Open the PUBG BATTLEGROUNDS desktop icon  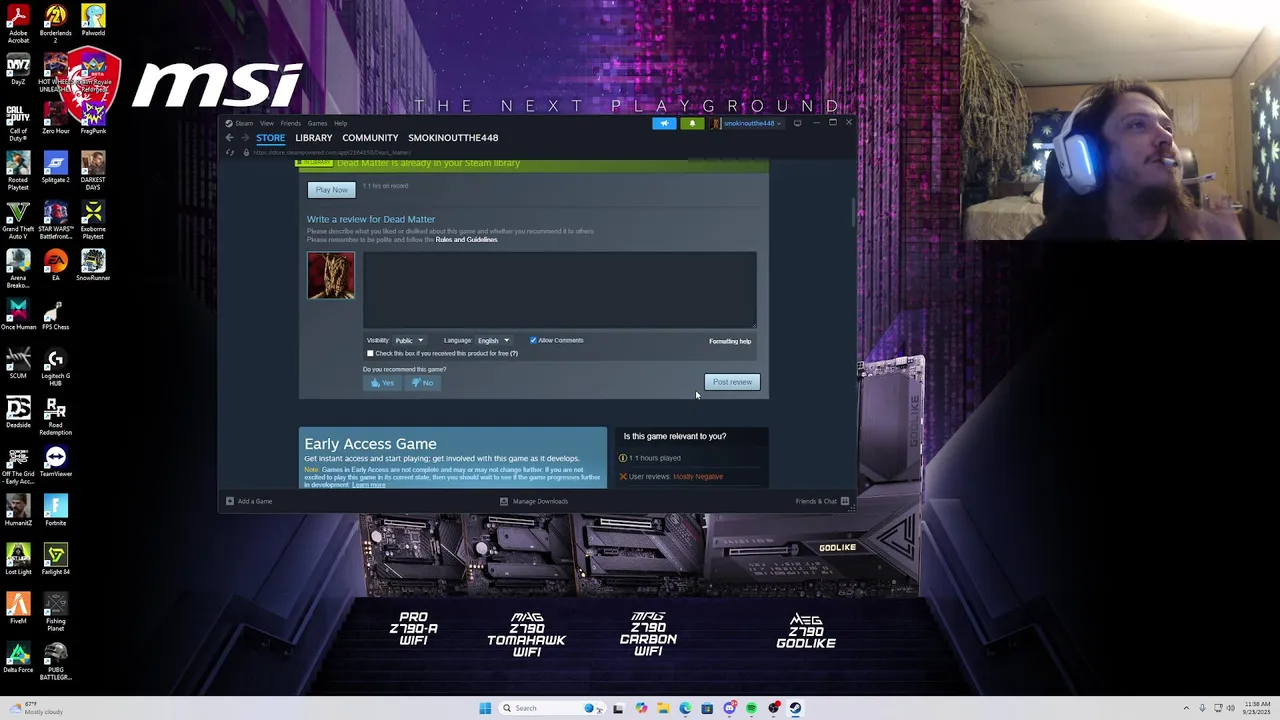click(x=55, y=661)
